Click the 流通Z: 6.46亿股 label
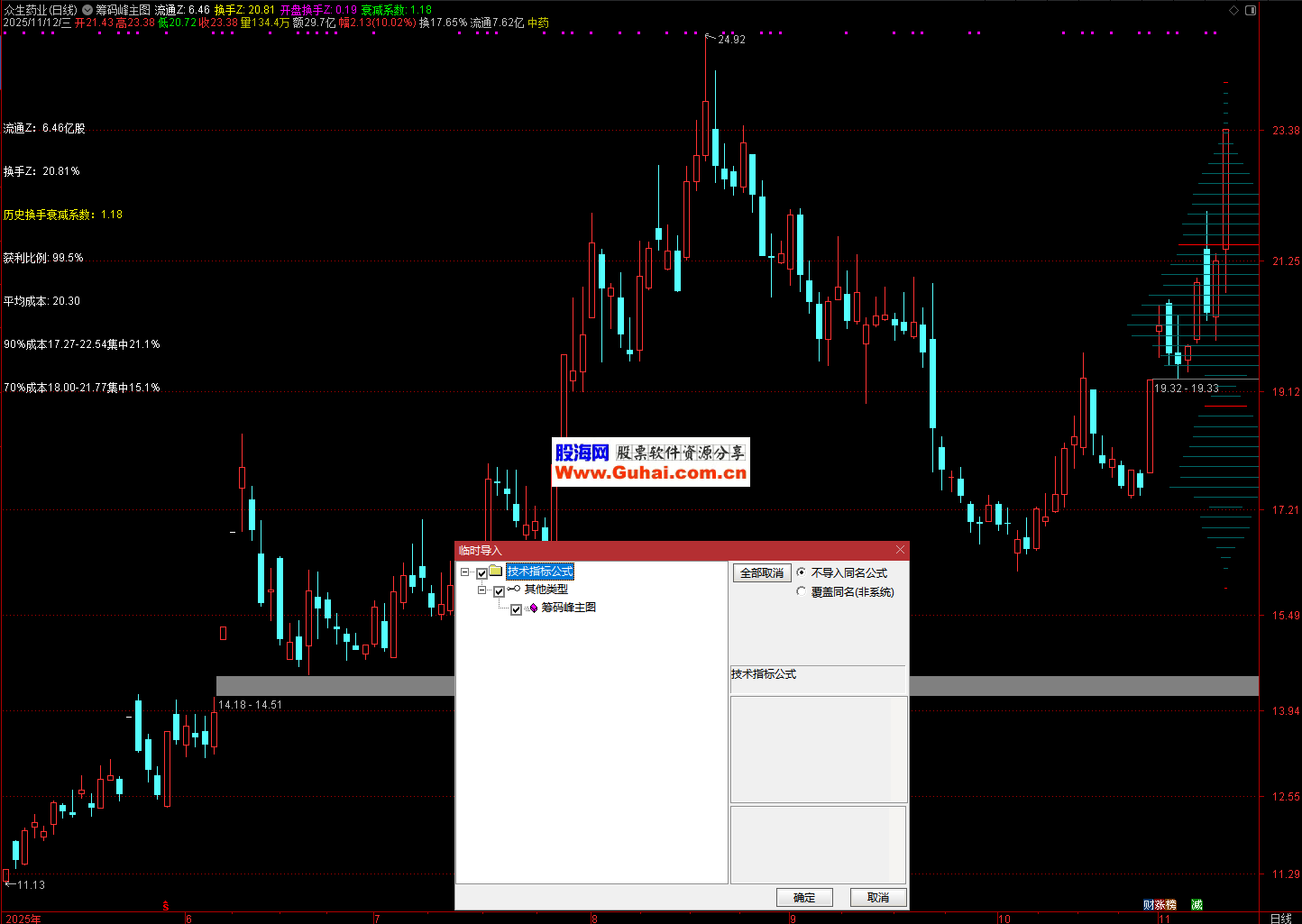The height and width of the screenshot is (924, 1302). (44, 128)
